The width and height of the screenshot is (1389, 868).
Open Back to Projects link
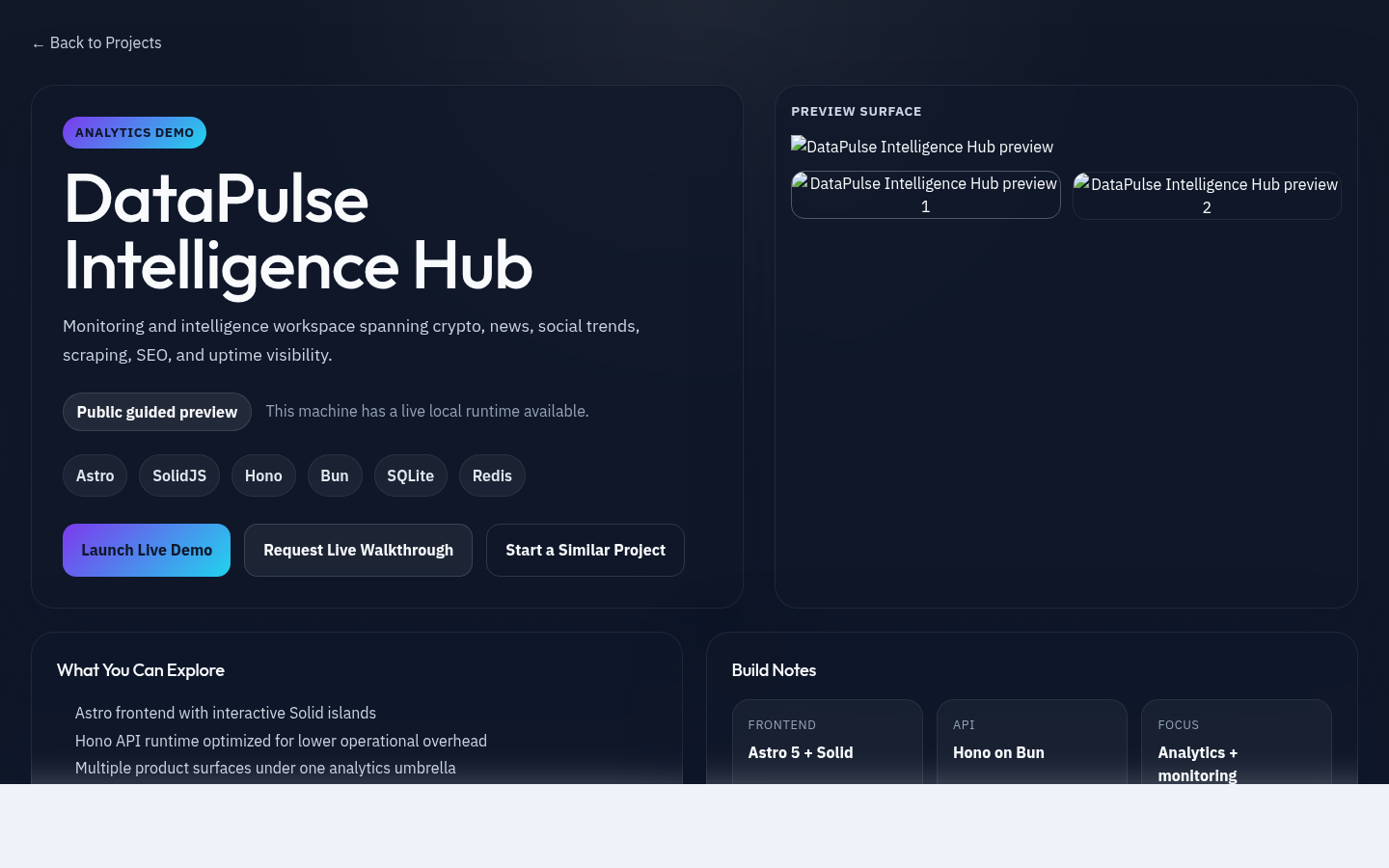96,42
